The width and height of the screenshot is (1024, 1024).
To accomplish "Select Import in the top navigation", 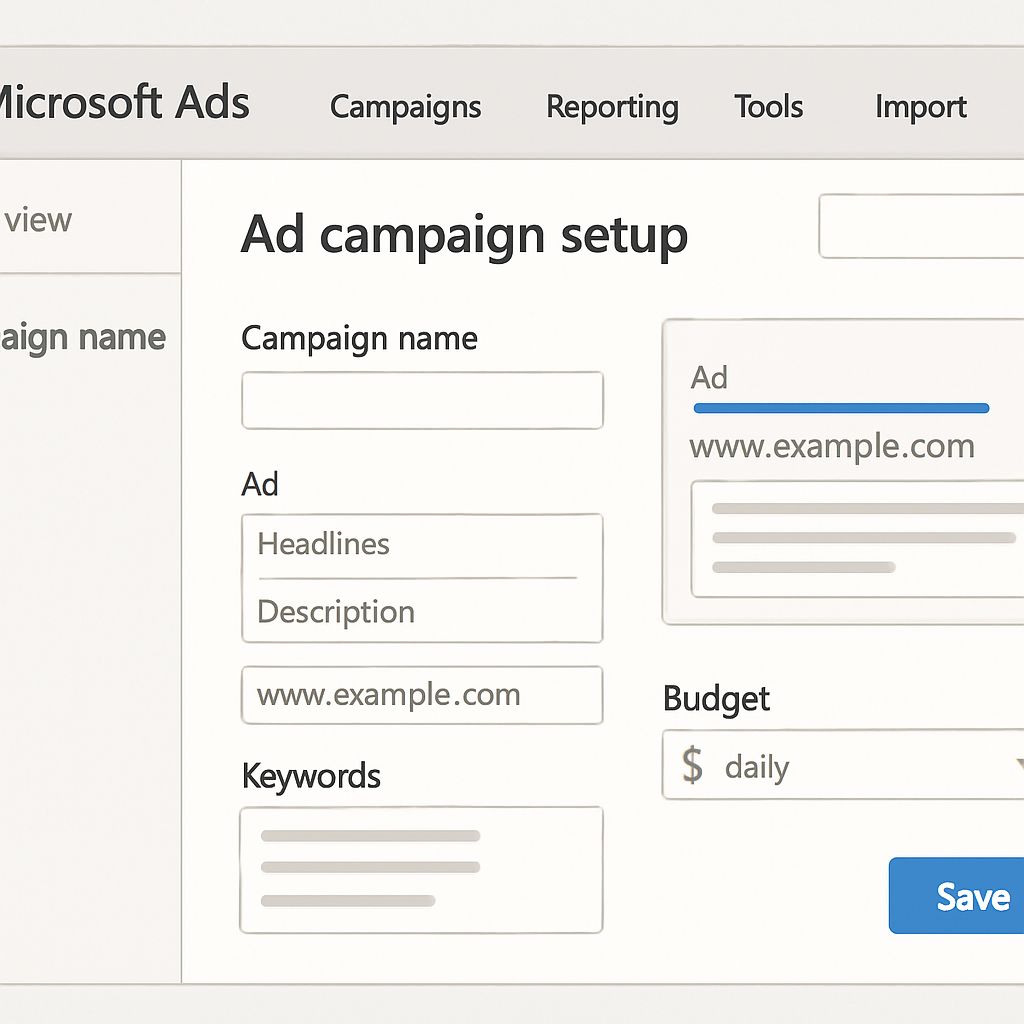I will coord(920,106).
